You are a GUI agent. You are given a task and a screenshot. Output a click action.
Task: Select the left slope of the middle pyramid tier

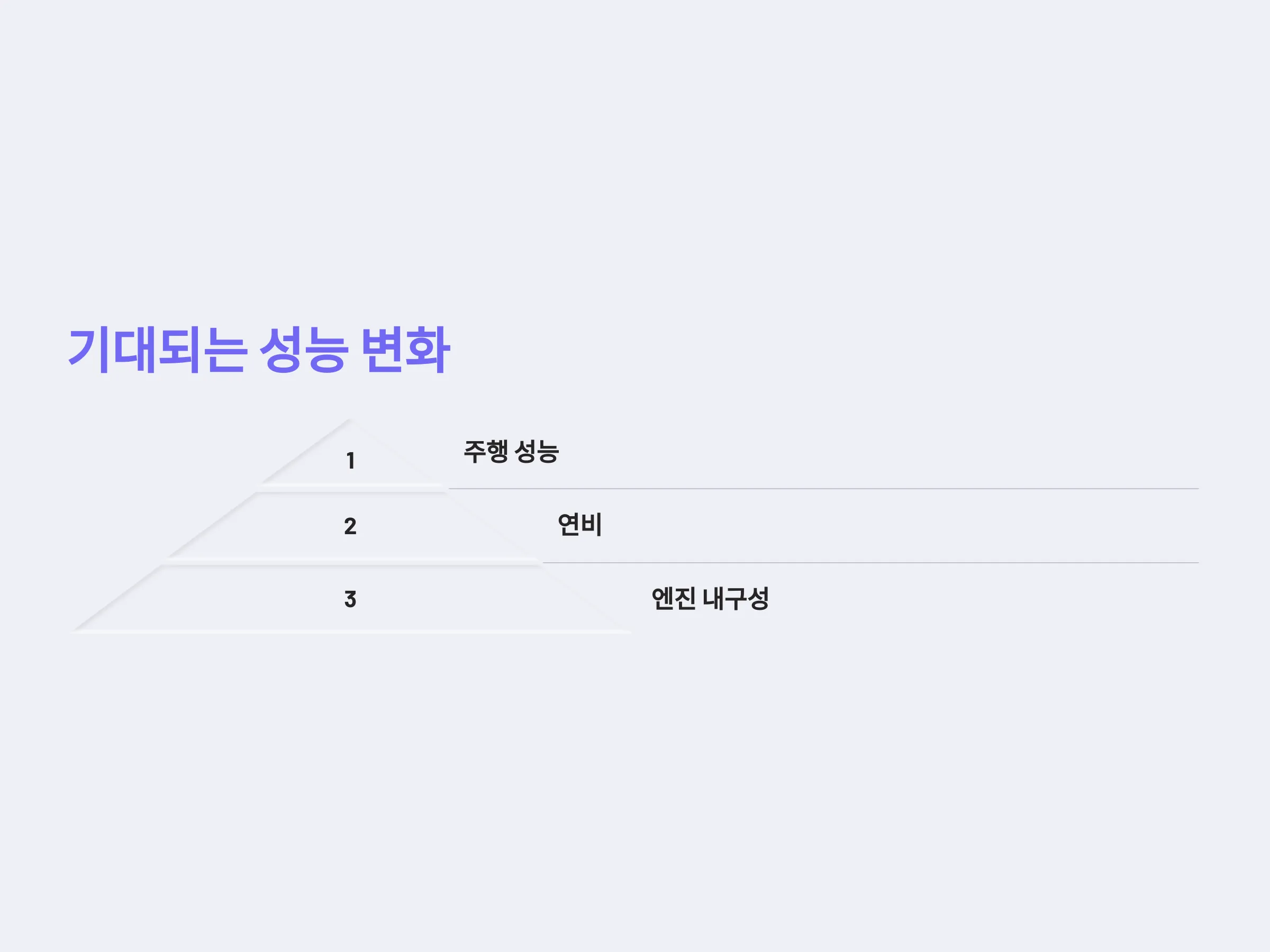212,524
